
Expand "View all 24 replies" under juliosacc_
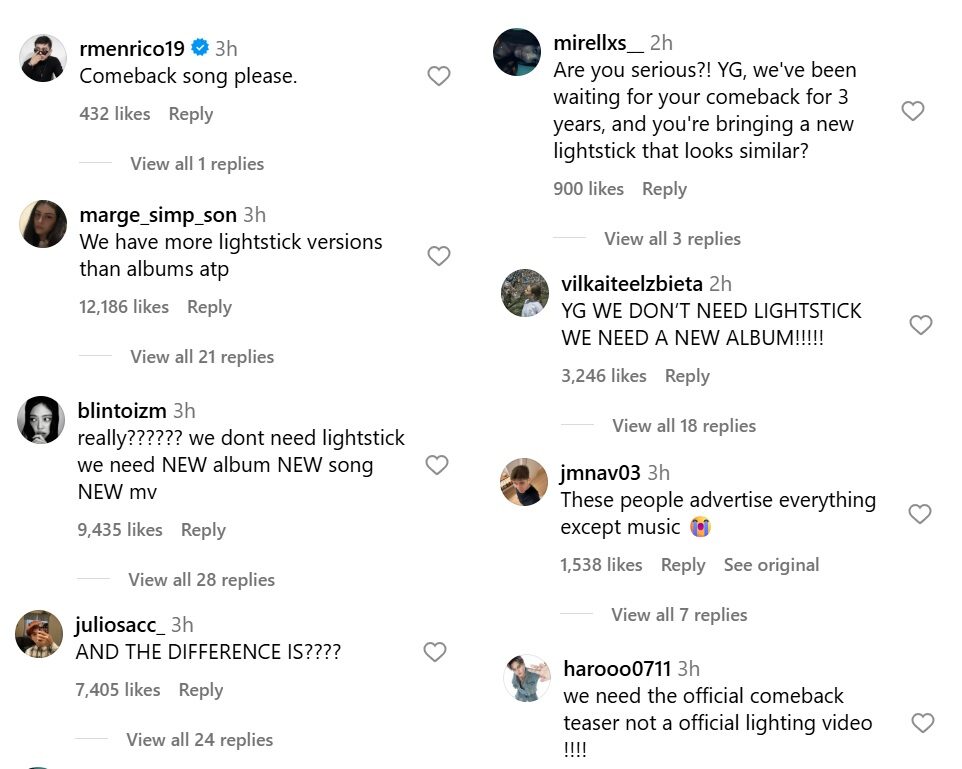tap(199, 740)
